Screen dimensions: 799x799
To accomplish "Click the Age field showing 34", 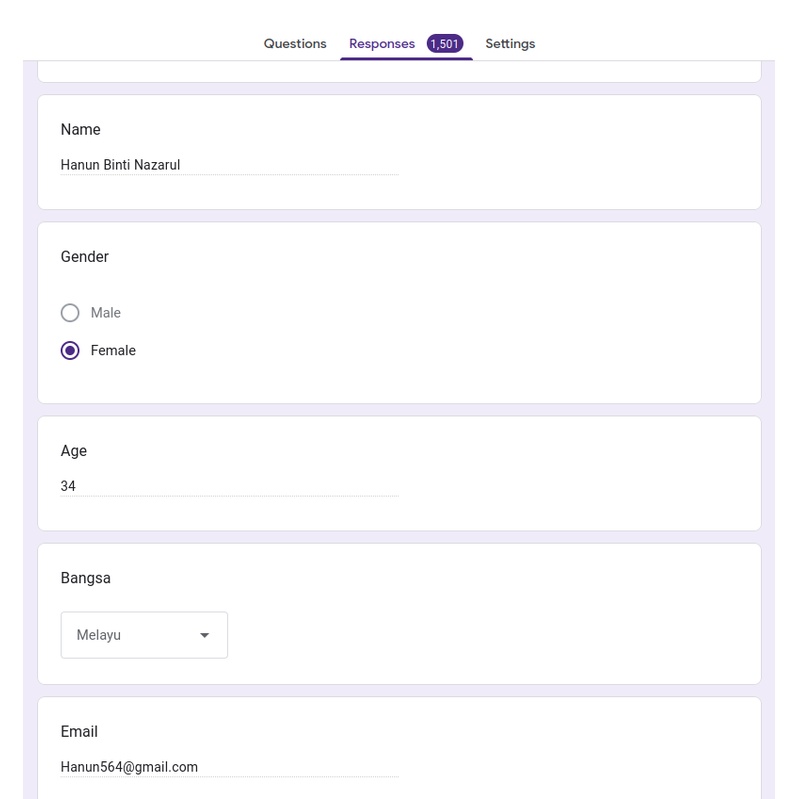I will 229,486.
